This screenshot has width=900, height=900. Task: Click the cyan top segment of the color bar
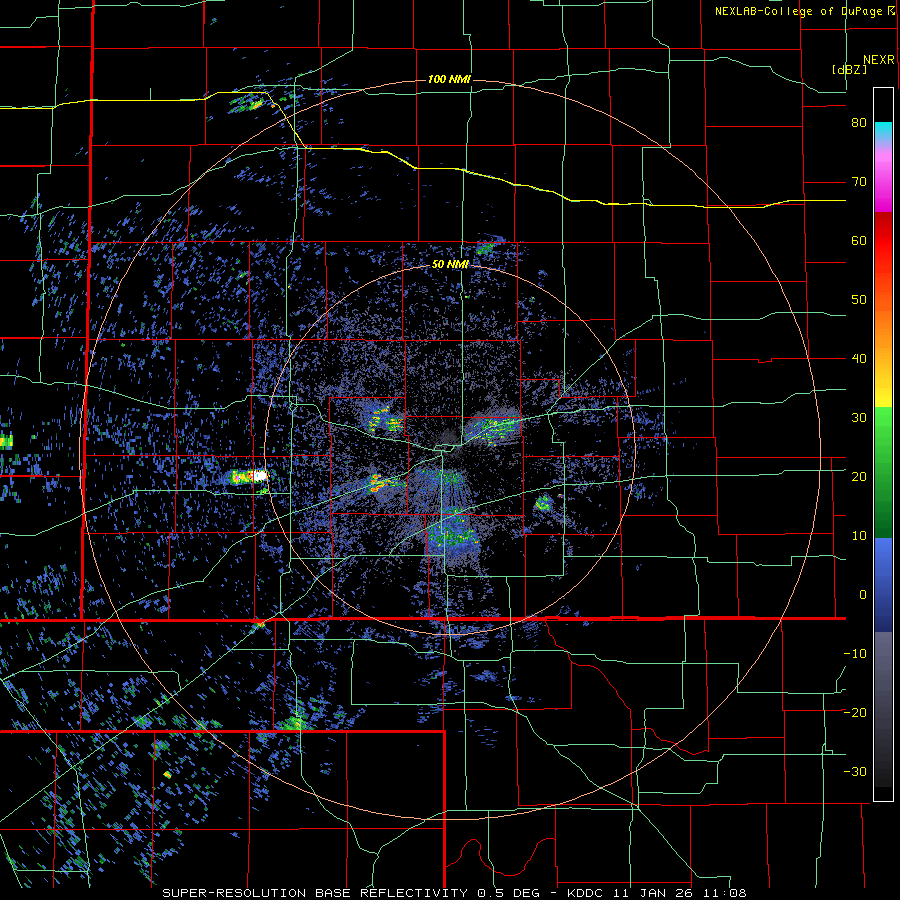click(883, 131)
